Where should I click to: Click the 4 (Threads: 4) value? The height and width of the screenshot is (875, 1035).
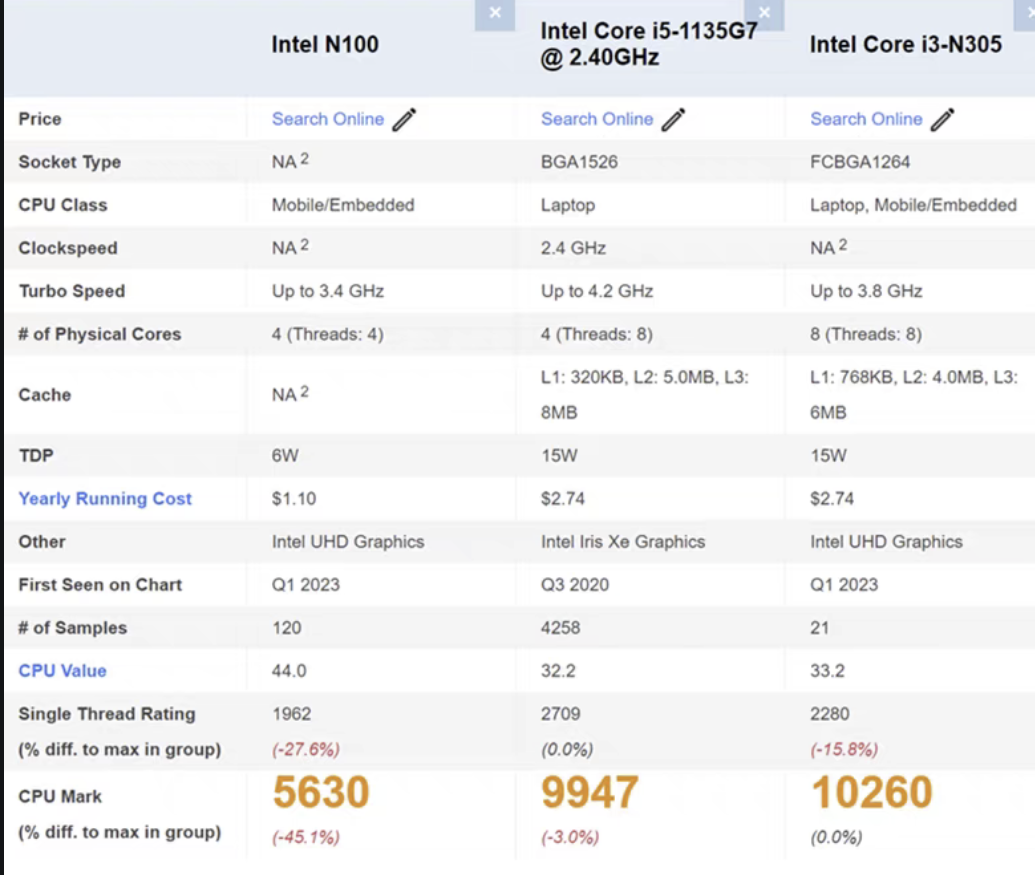(327, 334)
